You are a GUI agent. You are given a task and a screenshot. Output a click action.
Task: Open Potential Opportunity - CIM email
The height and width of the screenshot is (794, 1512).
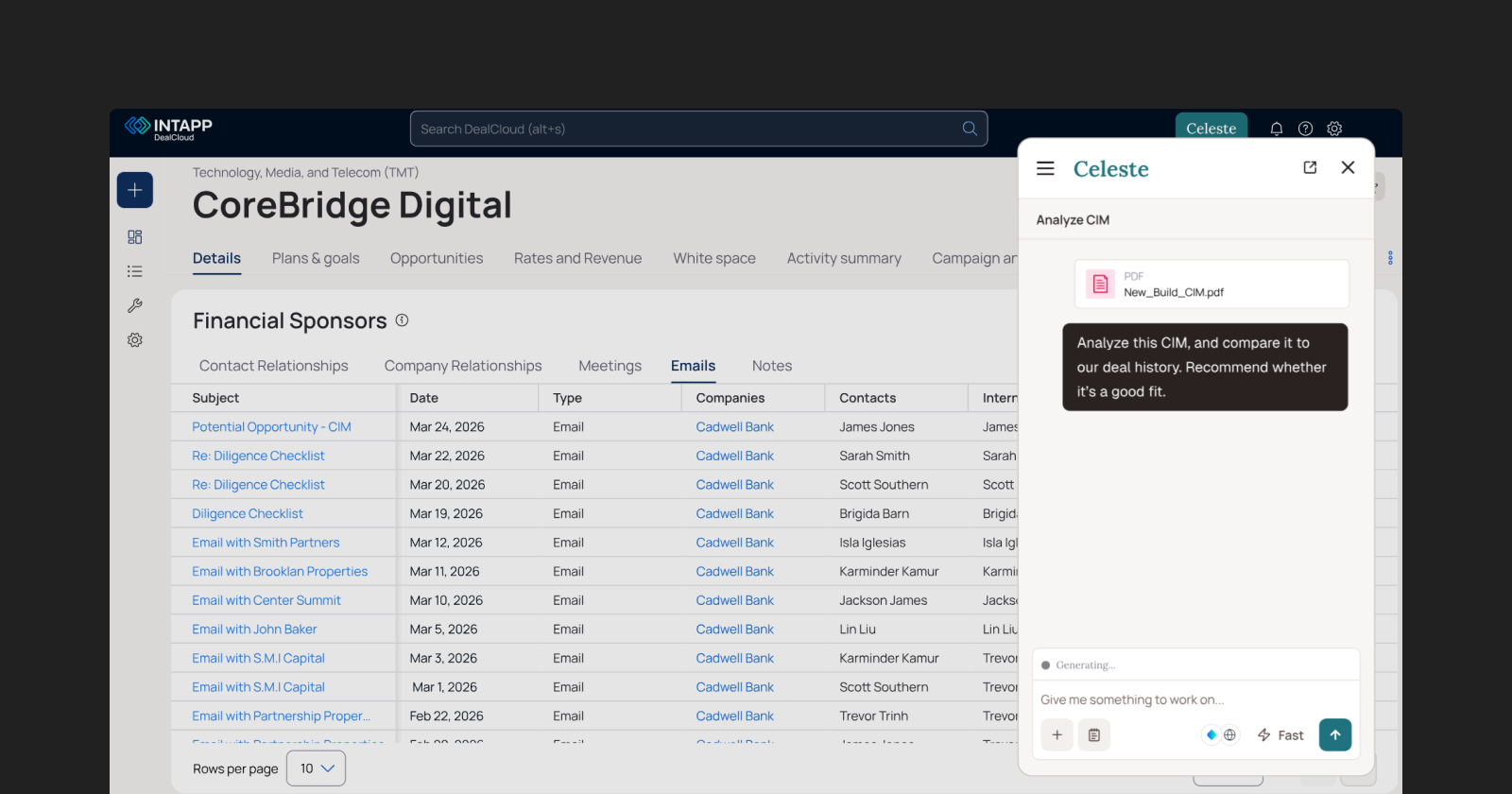(x=271, y=427)
